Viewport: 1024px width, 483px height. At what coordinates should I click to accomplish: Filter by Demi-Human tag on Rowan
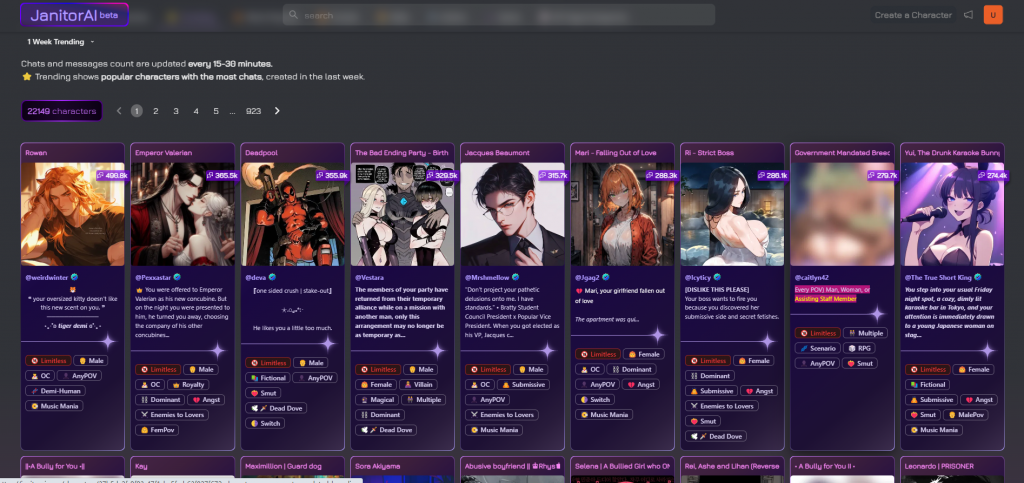[x=54, y=391]
